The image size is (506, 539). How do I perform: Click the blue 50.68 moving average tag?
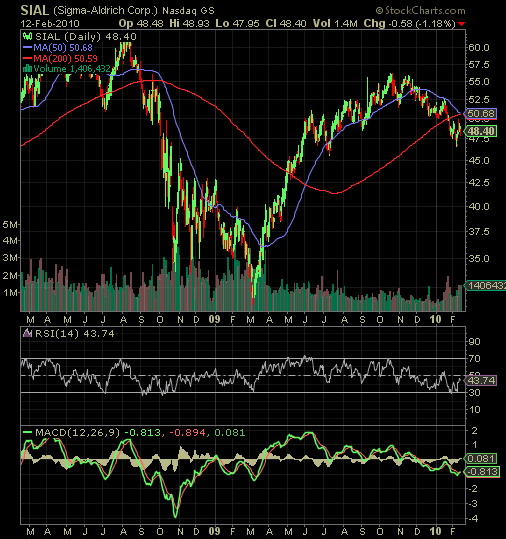pyautogui.click(x=480, y=114)
